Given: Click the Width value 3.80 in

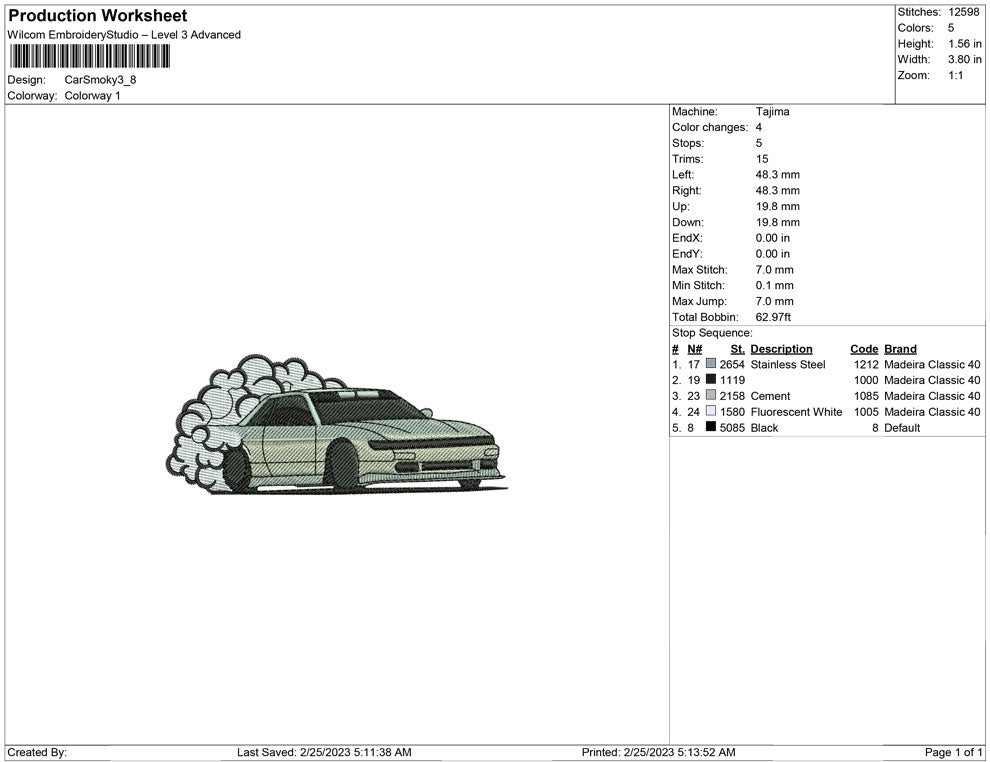Looking at the screenshot, I should point(965,59).
